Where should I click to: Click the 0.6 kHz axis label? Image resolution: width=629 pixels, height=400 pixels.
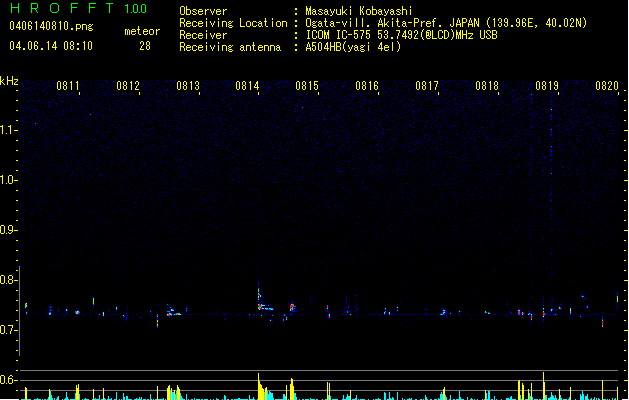click(x=8, y=380)
